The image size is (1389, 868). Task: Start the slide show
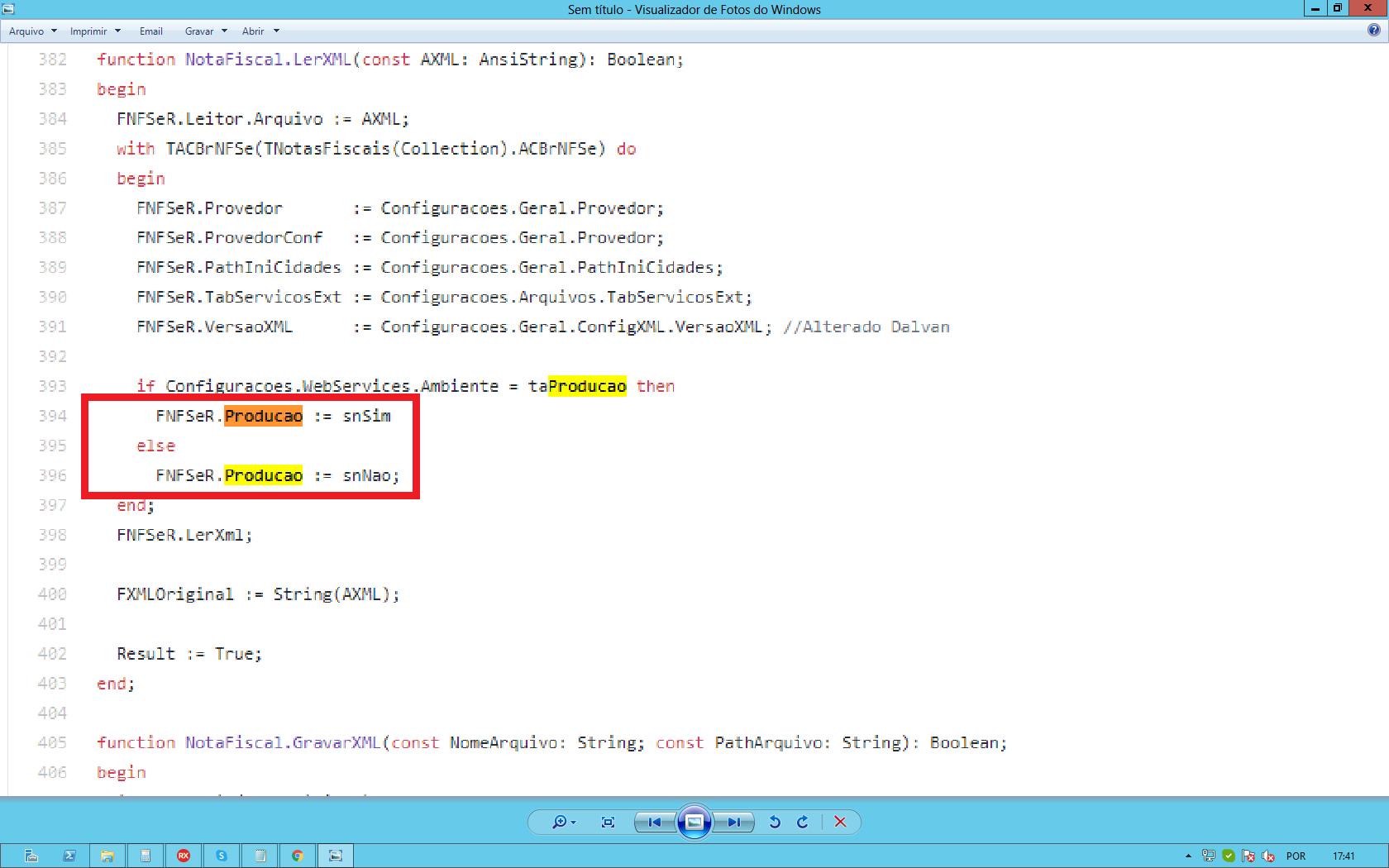[x=694, y=822]
